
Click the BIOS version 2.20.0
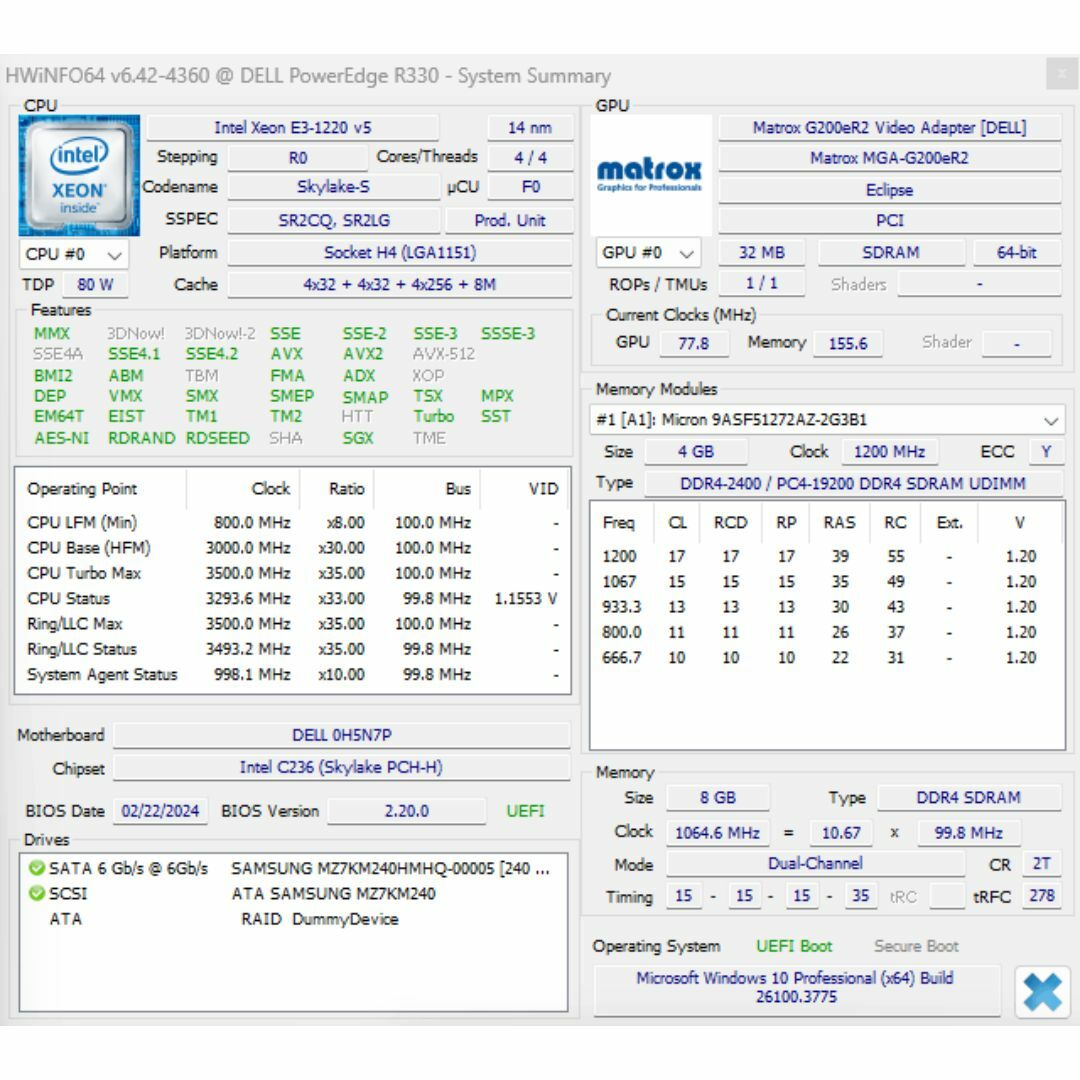click(x=406, y=811)
